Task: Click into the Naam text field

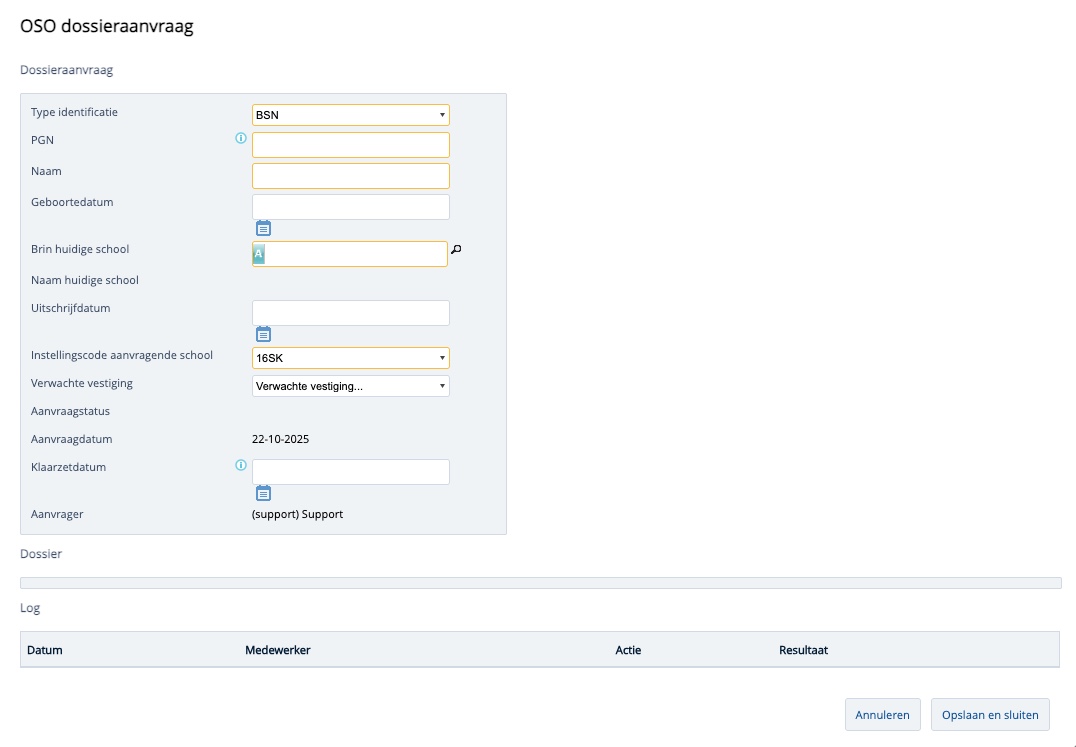Action: 350,176
